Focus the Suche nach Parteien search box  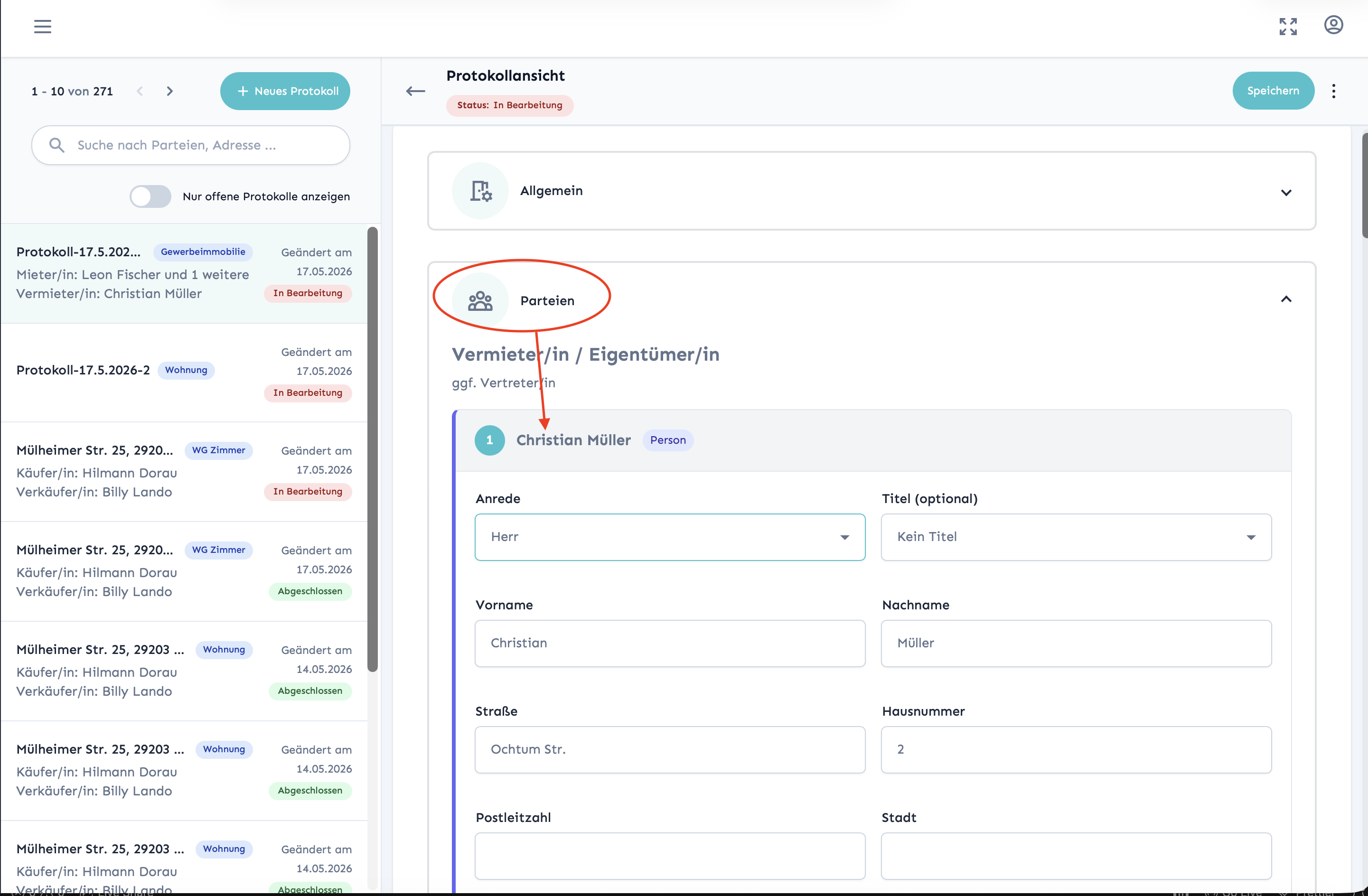191,145
